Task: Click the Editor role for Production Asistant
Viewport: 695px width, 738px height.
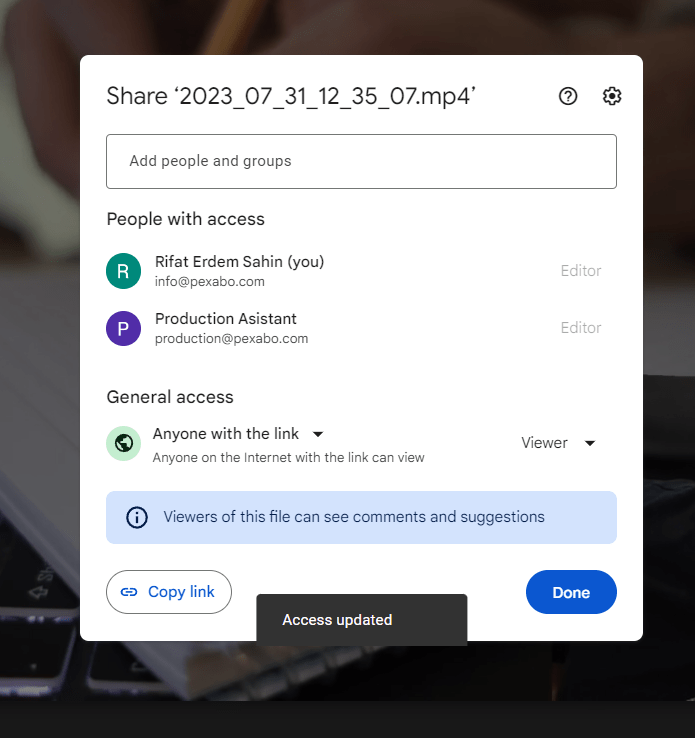Action: (x=581, y=328)
